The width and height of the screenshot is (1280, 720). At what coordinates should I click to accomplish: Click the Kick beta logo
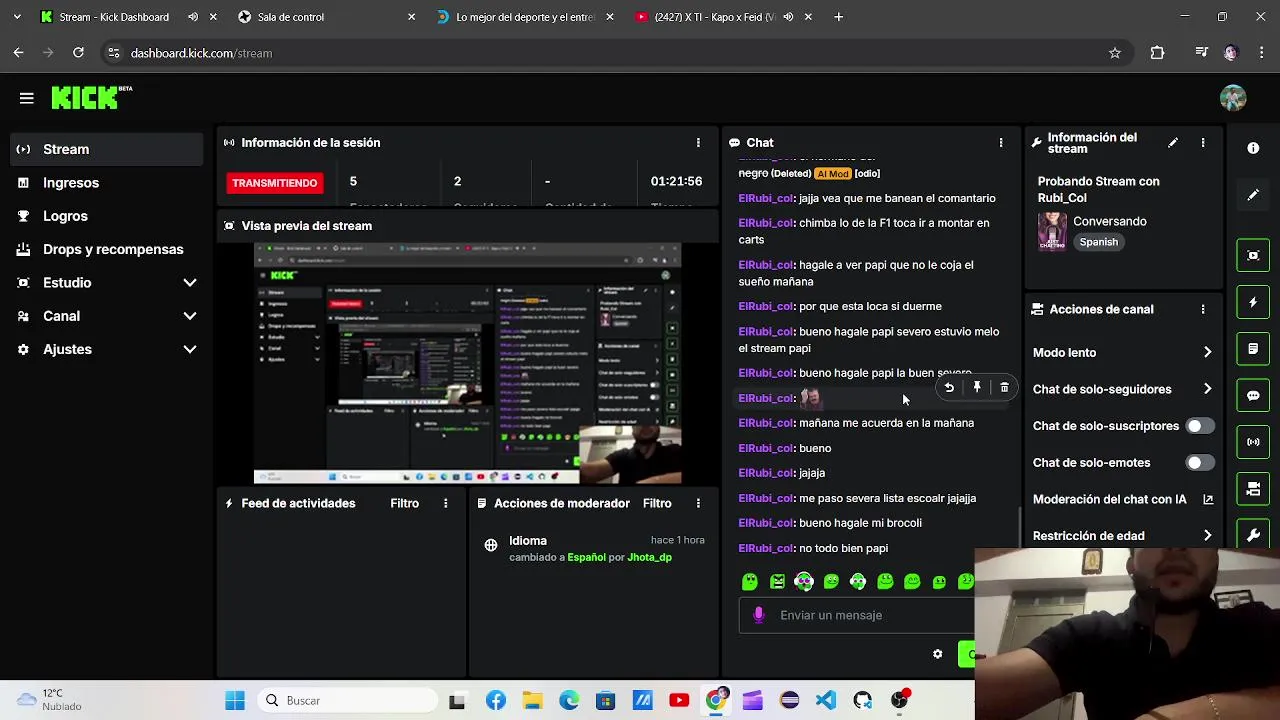click(91, 97)
